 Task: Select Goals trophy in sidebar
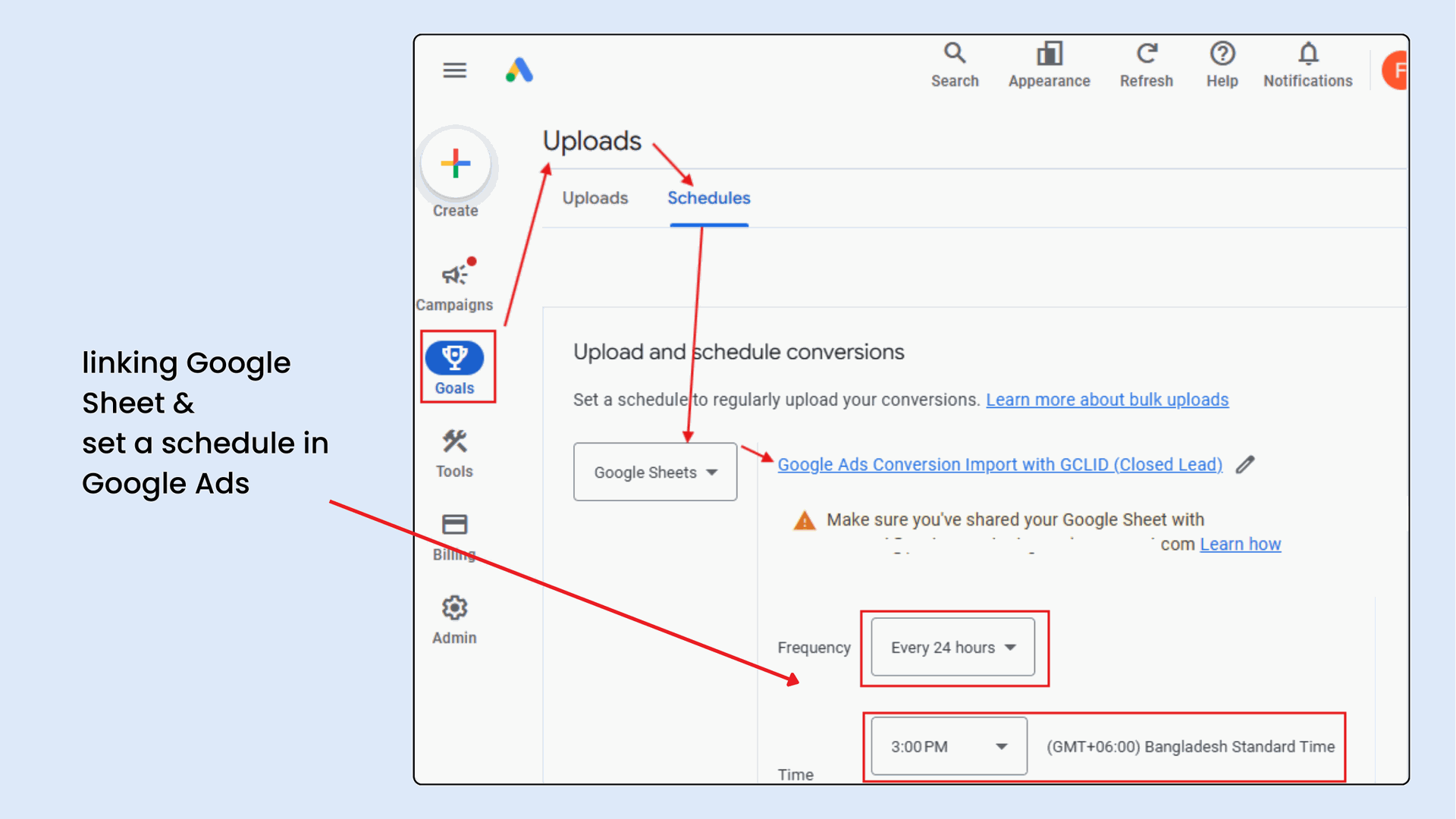454,358
